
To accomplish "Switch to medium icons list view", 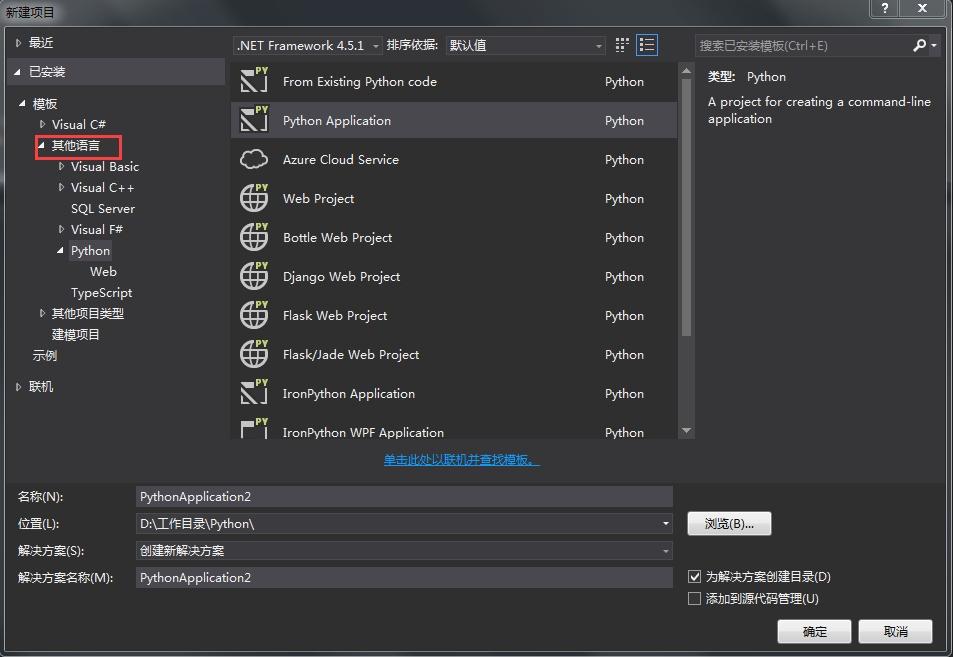I will (647, 45).
